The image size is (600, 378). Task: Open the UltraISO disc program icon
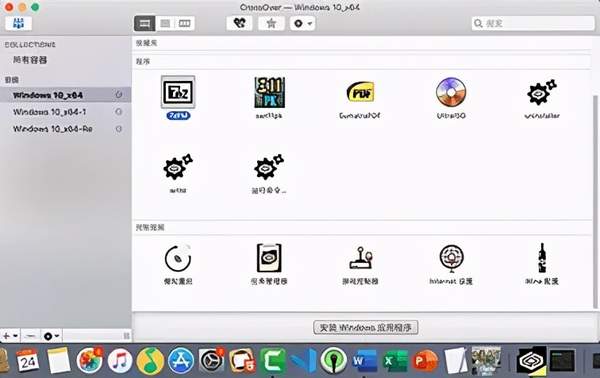pos(451,92)
